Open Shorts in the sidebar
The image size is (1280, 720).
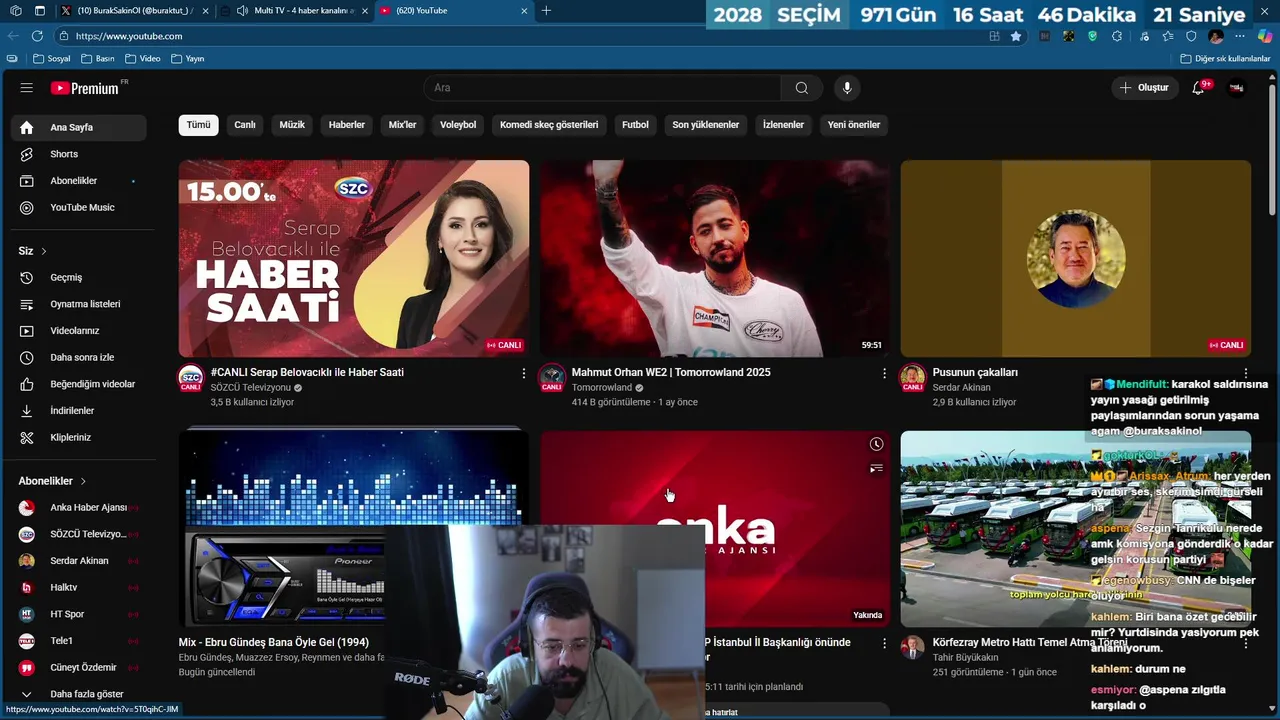coord(78,154)
